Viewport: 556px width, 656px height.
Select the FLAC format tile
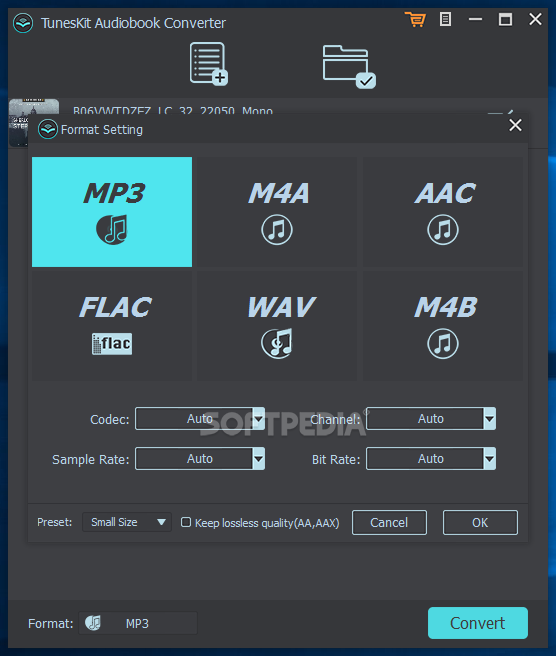click(x=112, y=325)
